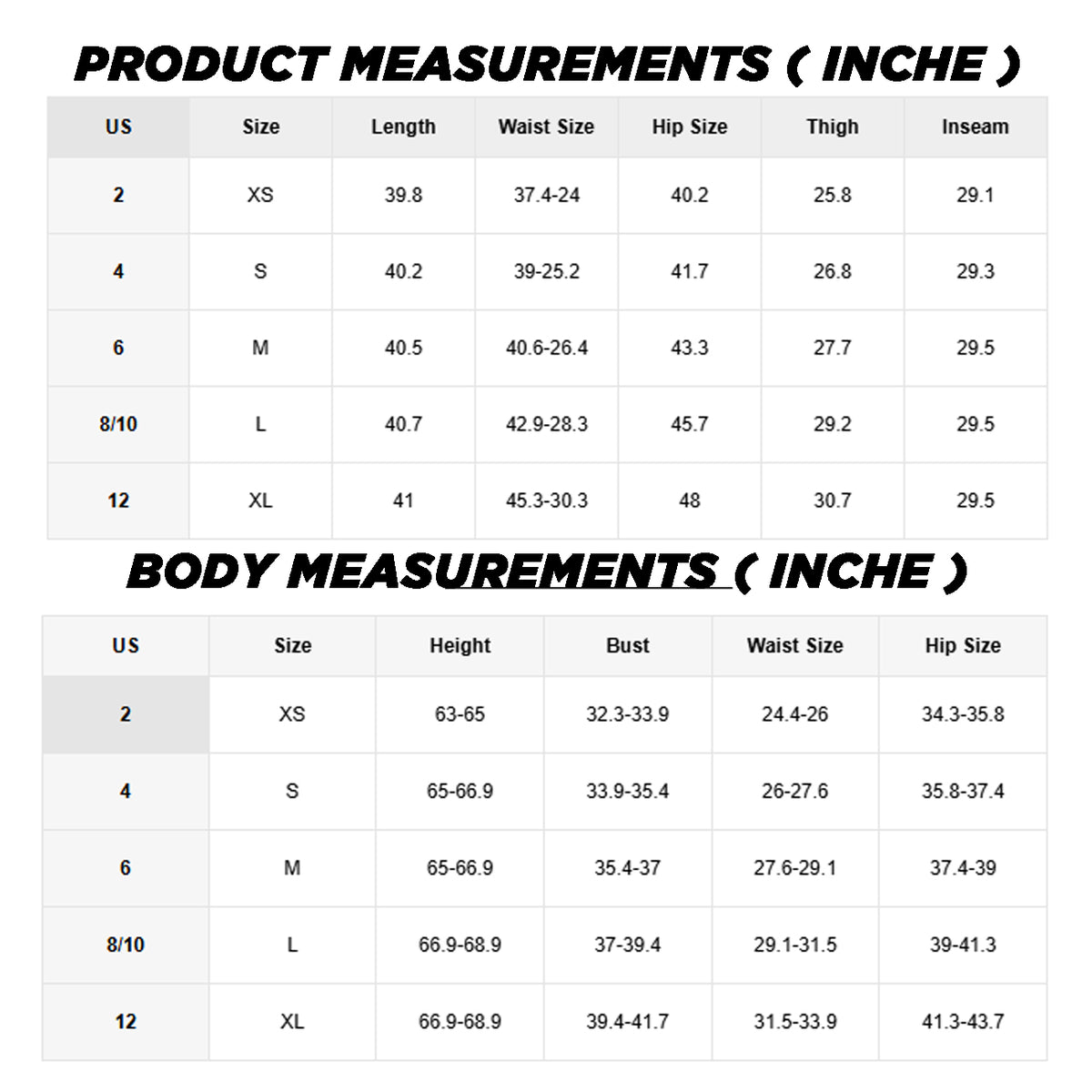
Task: Select the 39.8 length cell
Action: pos(403,196)
